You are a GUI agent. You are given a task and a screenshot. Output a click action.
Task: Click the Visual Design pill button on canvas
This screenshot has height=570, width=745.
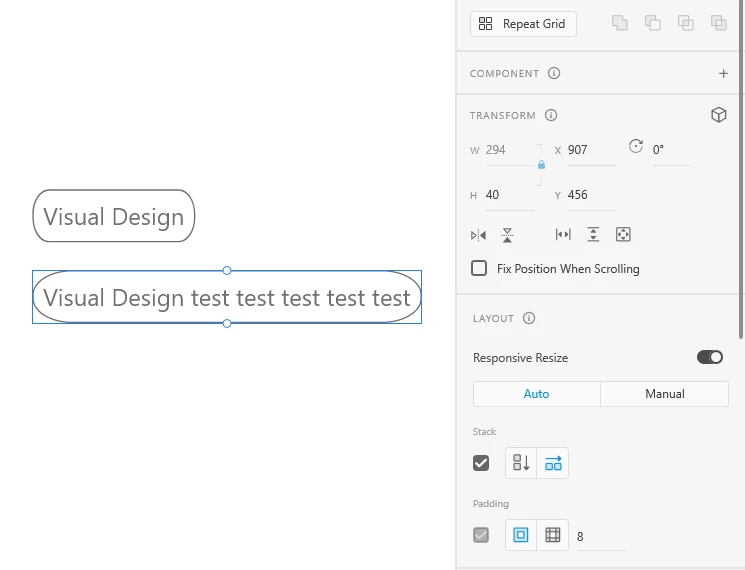(114, 216)
